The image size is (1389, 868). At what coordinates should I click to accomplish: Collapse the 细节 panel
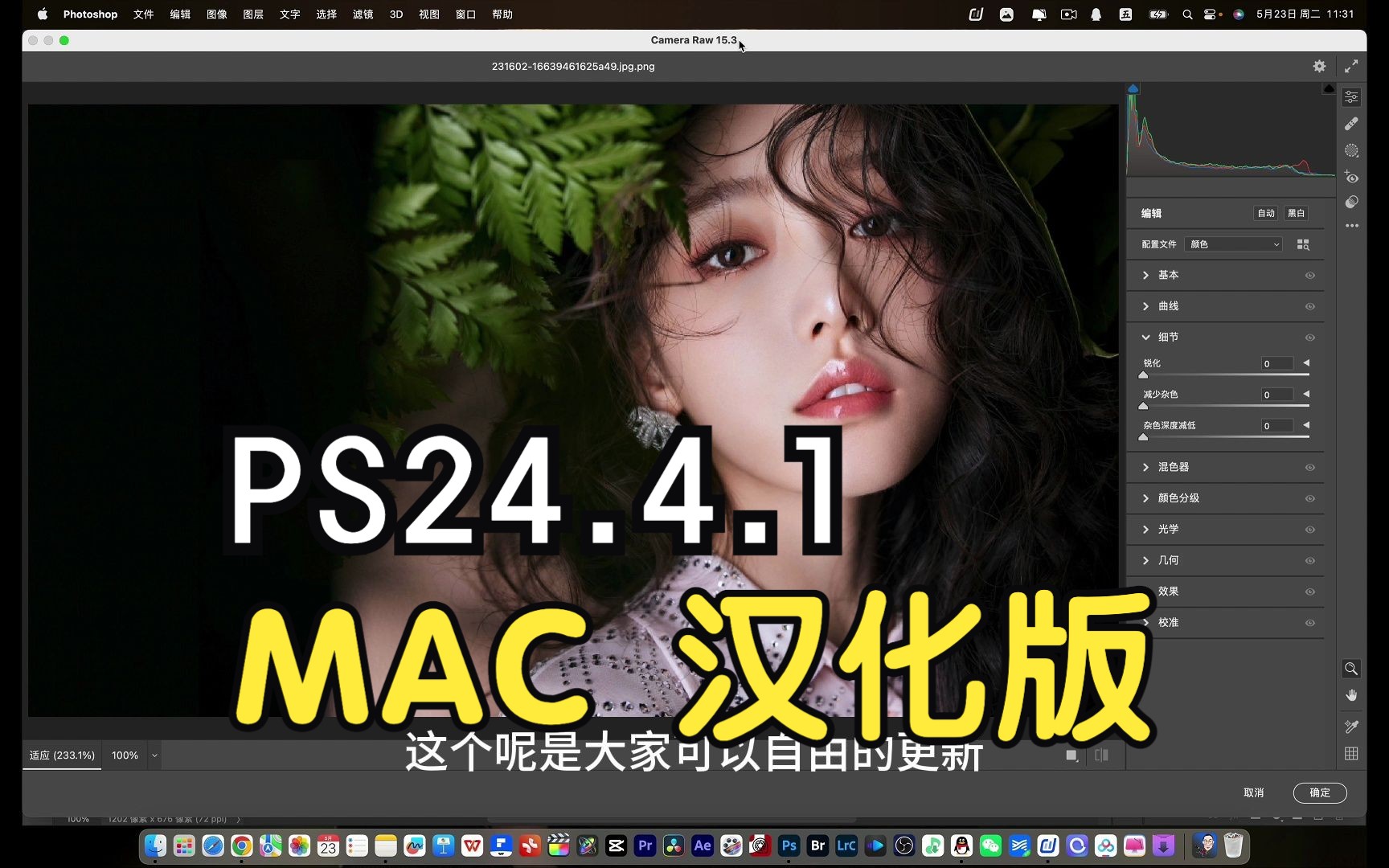click(1145, 338)
